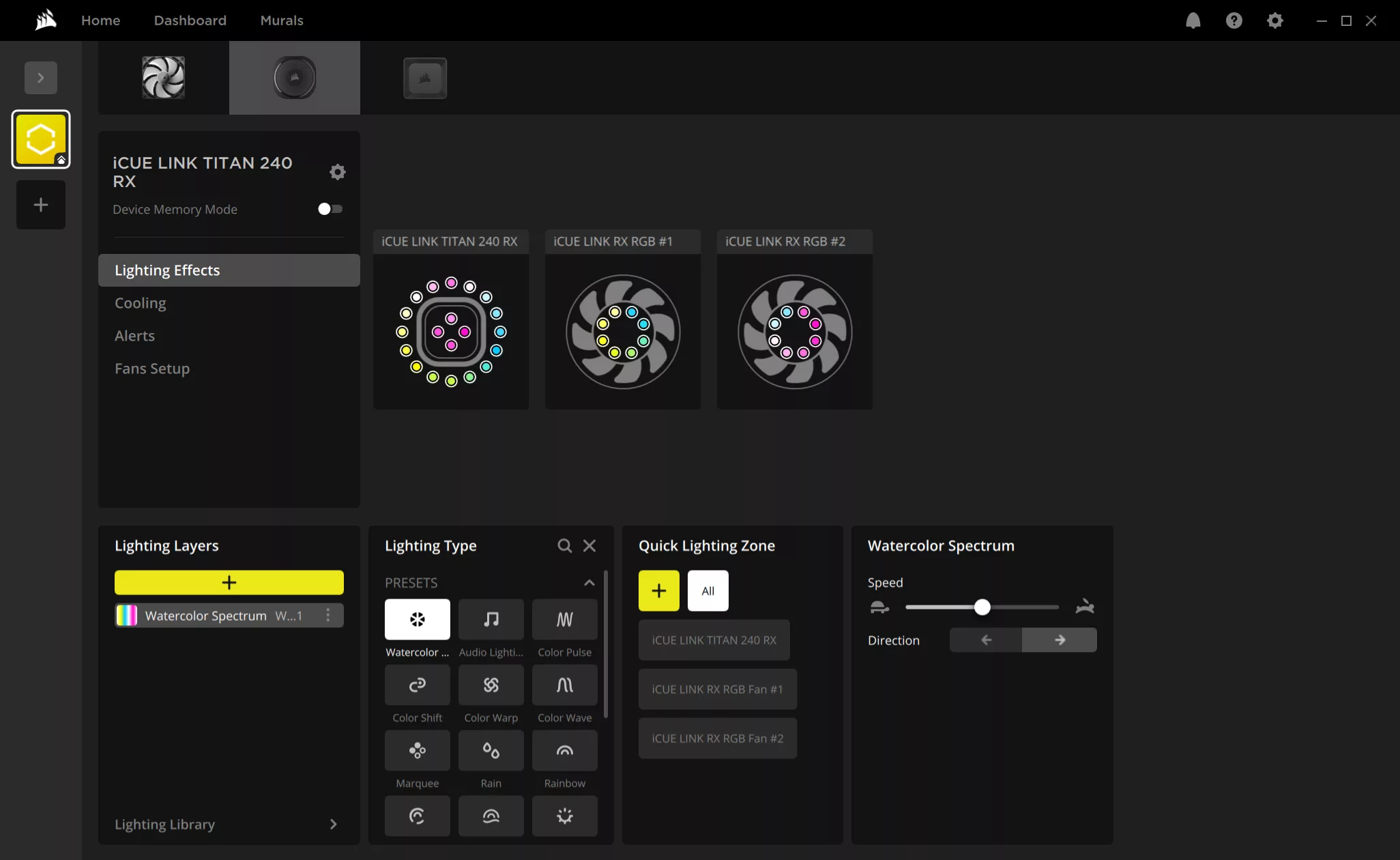Open iCUE settings gear in title bar
Viewport: 1400px width, 860px height.
tap(1274, 20)
